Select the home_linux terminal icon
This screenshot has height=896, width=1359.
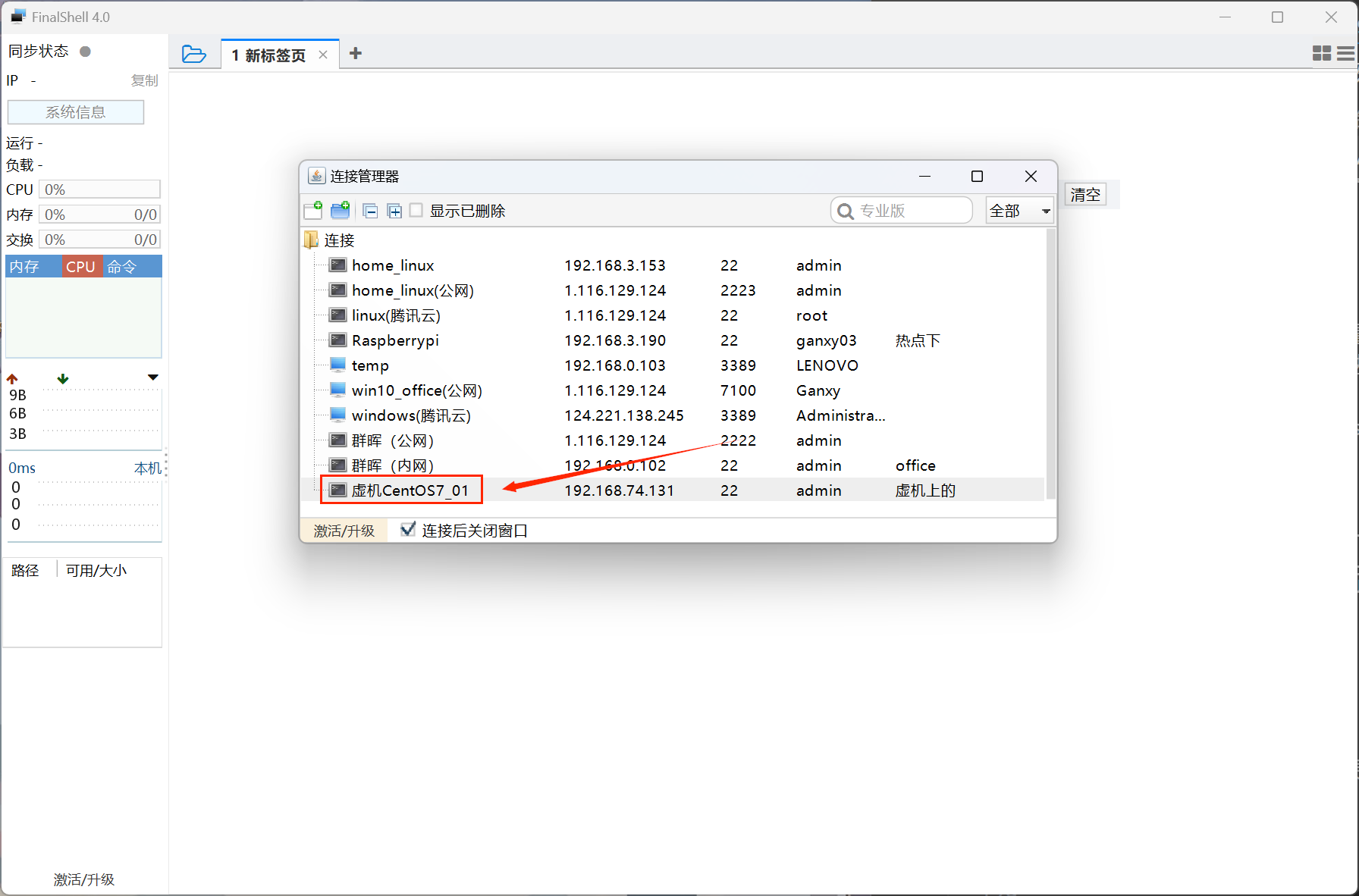[x=337, y=265]
